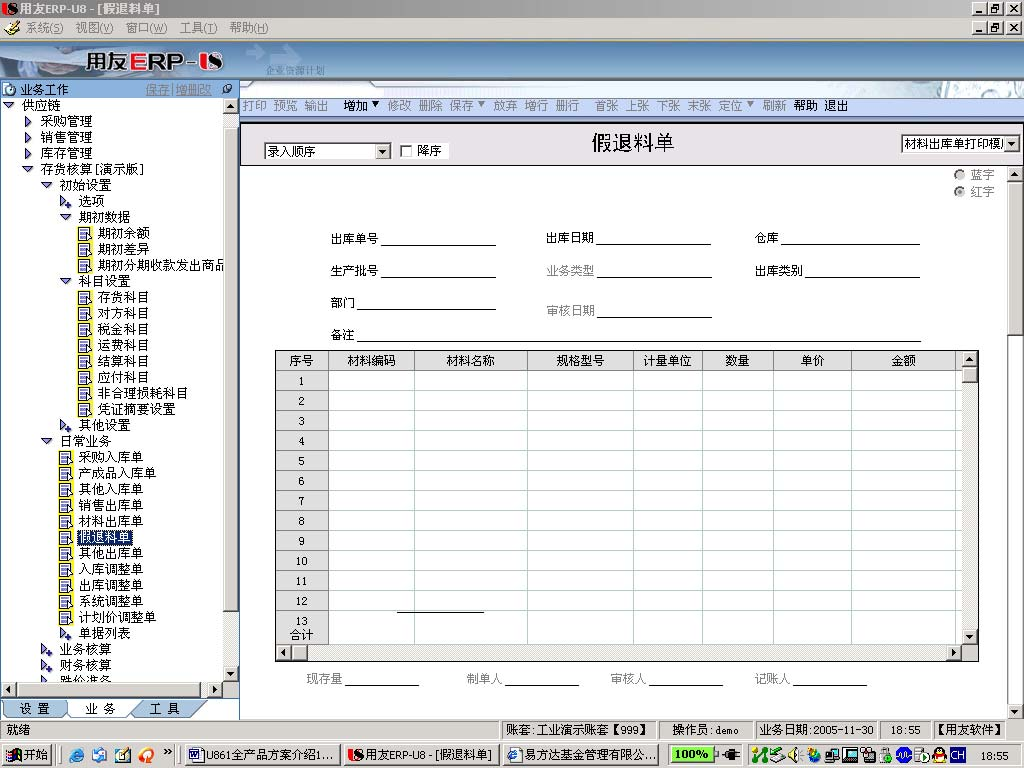Screen dimensions: 1024x768
Task: Click the 仓库 input field
Action: point(850,238)
